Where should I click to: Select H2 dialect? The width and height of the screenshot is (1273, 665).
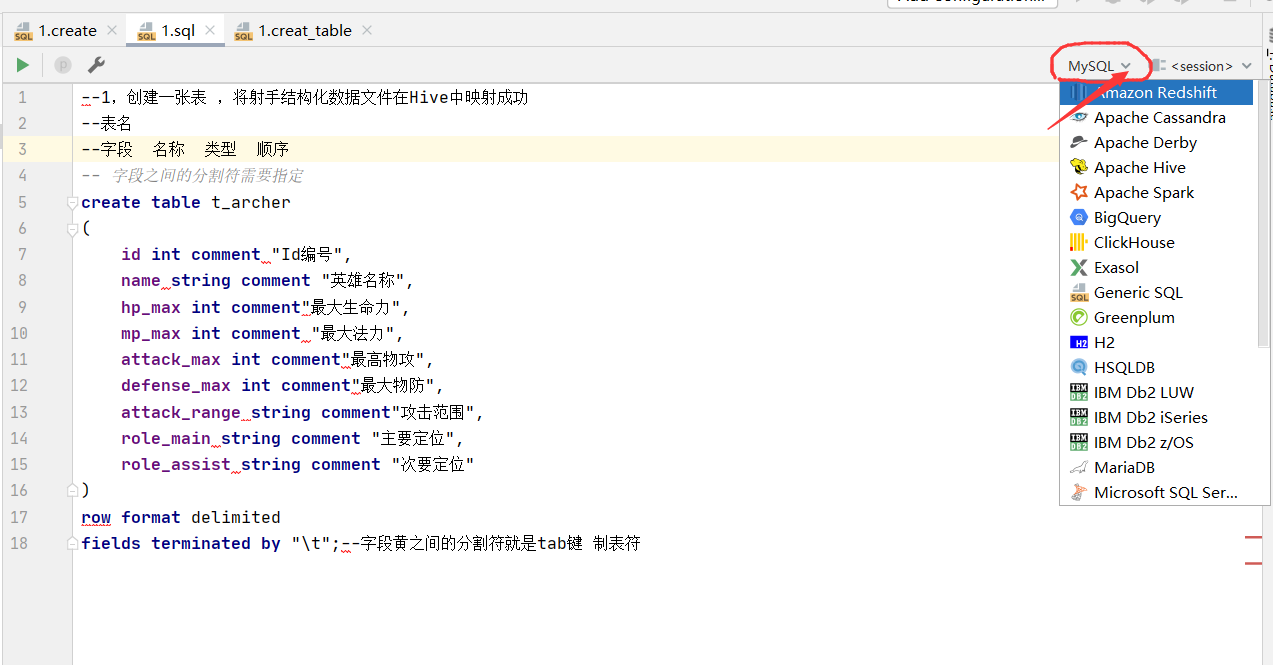point(1156,342)
